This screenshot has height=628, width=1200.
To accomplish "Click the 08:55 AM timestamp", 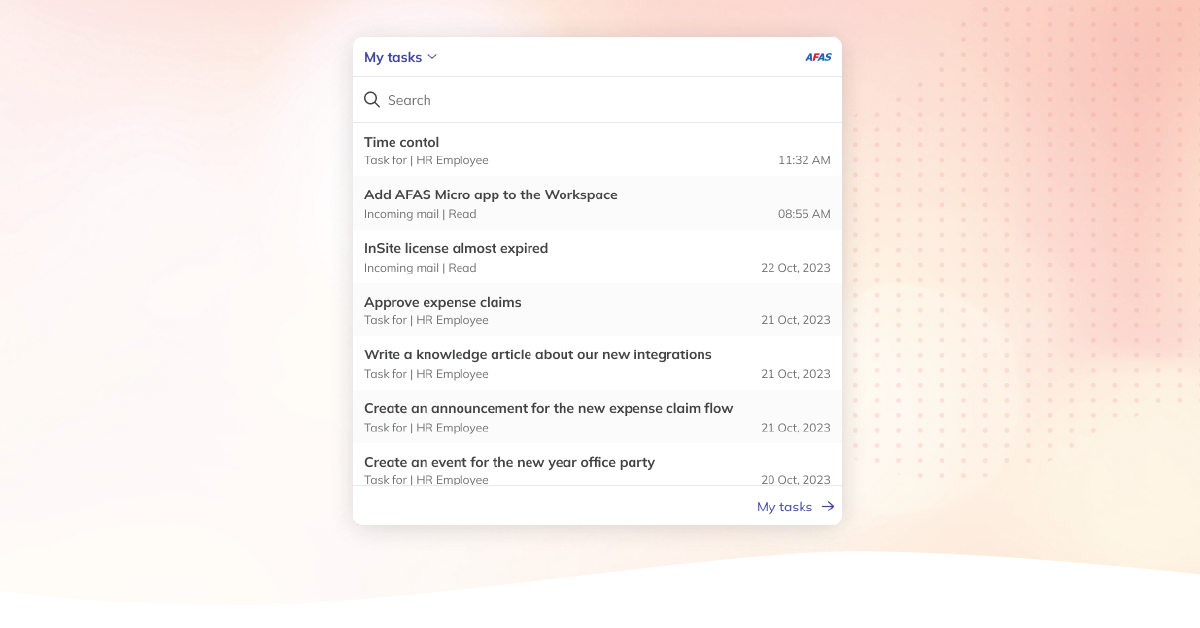I will [x=804, y=214].
